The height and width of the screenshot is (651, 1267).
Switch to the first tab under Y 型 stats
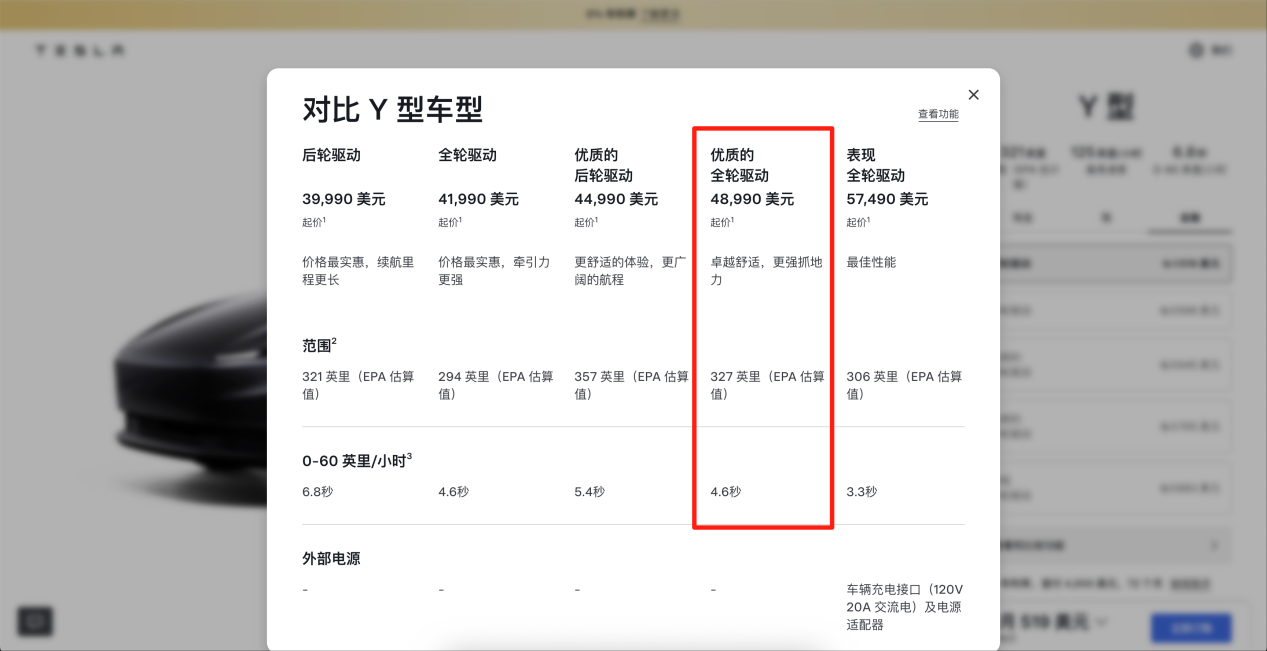click(1023, 217)
